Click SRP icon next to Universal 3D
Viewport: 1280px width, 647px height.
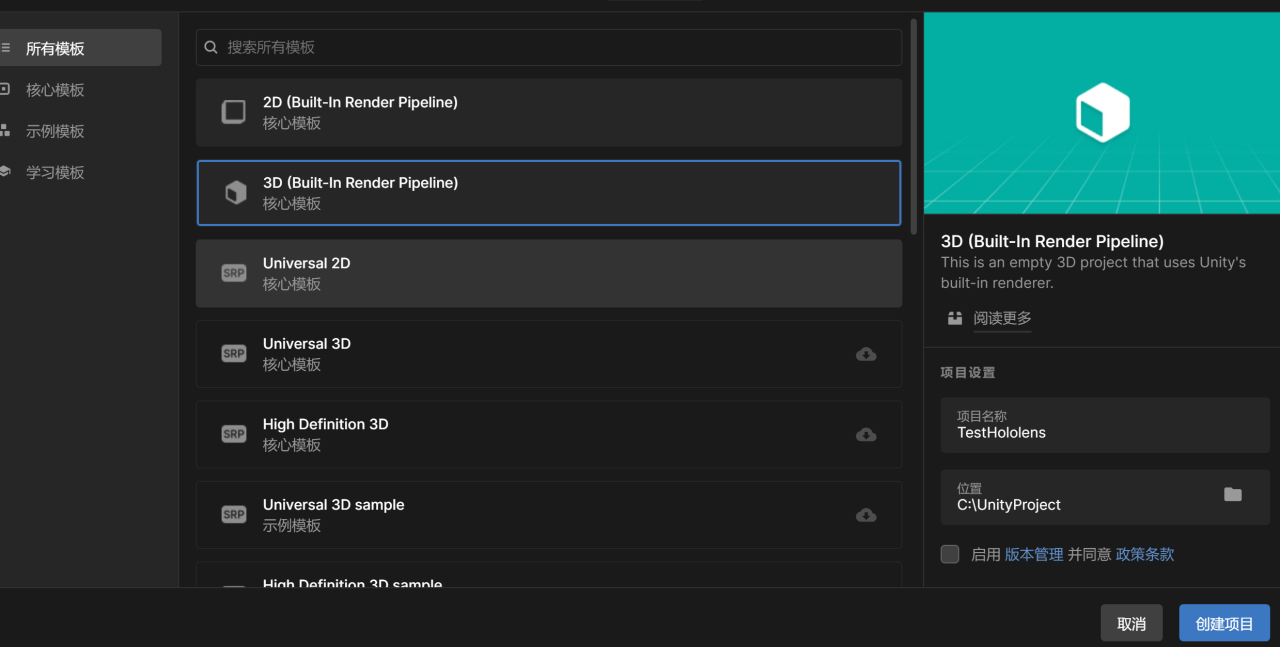tap(234, 354)
